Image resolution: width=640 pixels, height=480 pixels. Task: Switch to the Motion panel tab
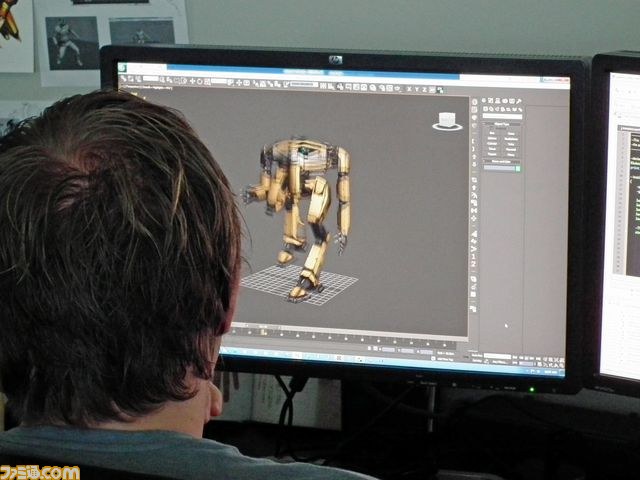pyautogui.click(x=505, y=101)
